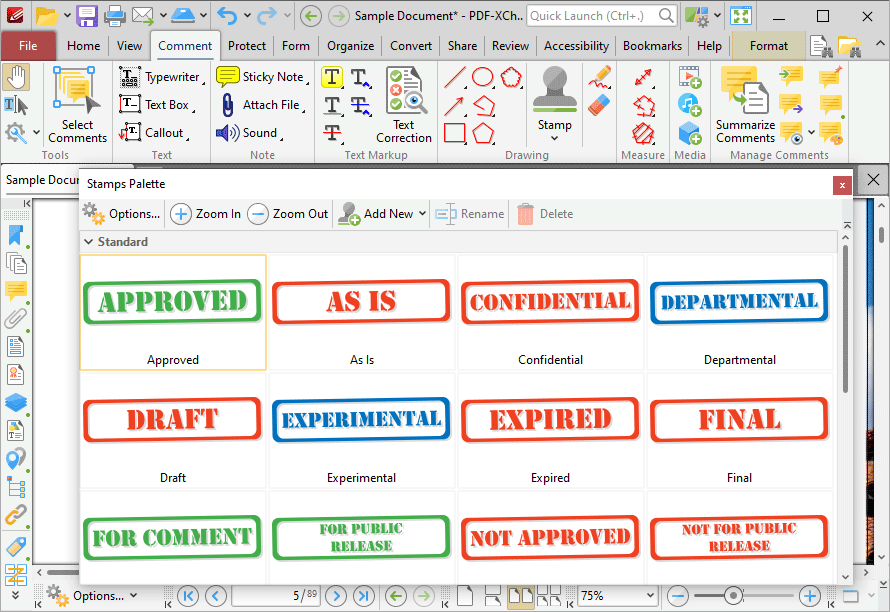This screenshot has width=890, height=612.
Task: Expand the Stamp dropdown arrow
Action: tap(555, 138)
